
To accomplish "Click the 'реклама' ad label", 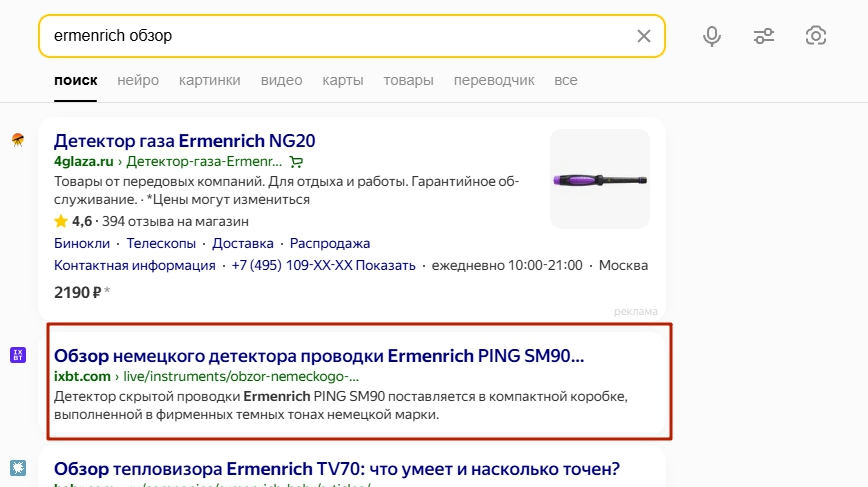I will click(636, 312).
